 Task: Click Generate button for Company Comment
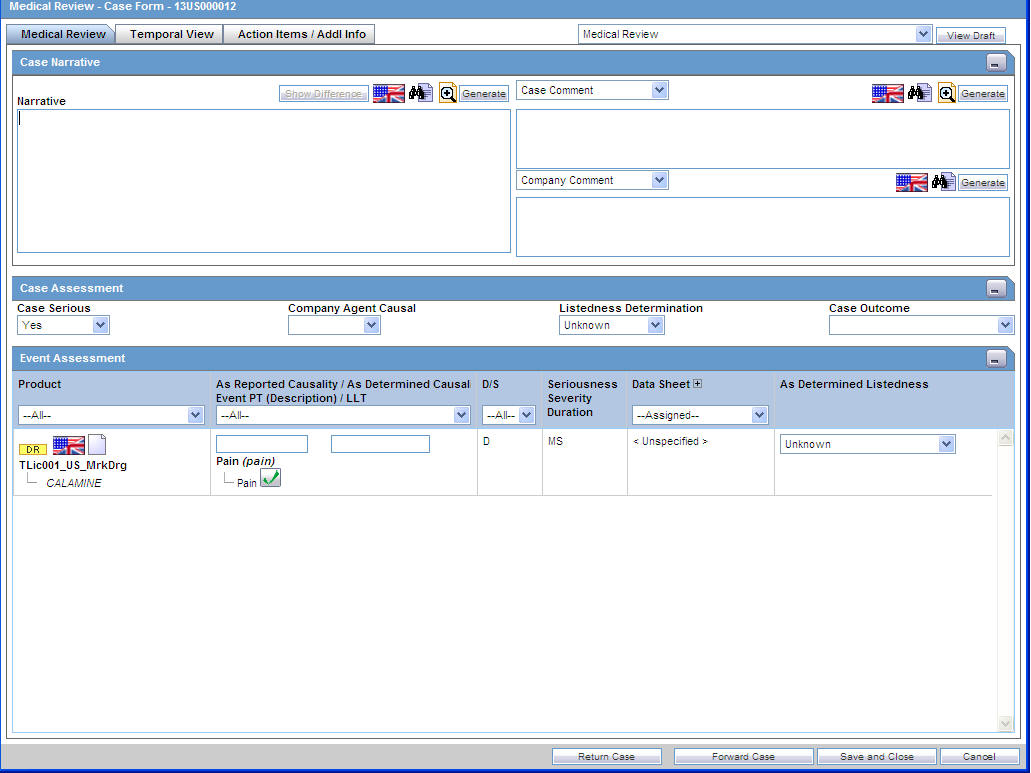[982, 183]
